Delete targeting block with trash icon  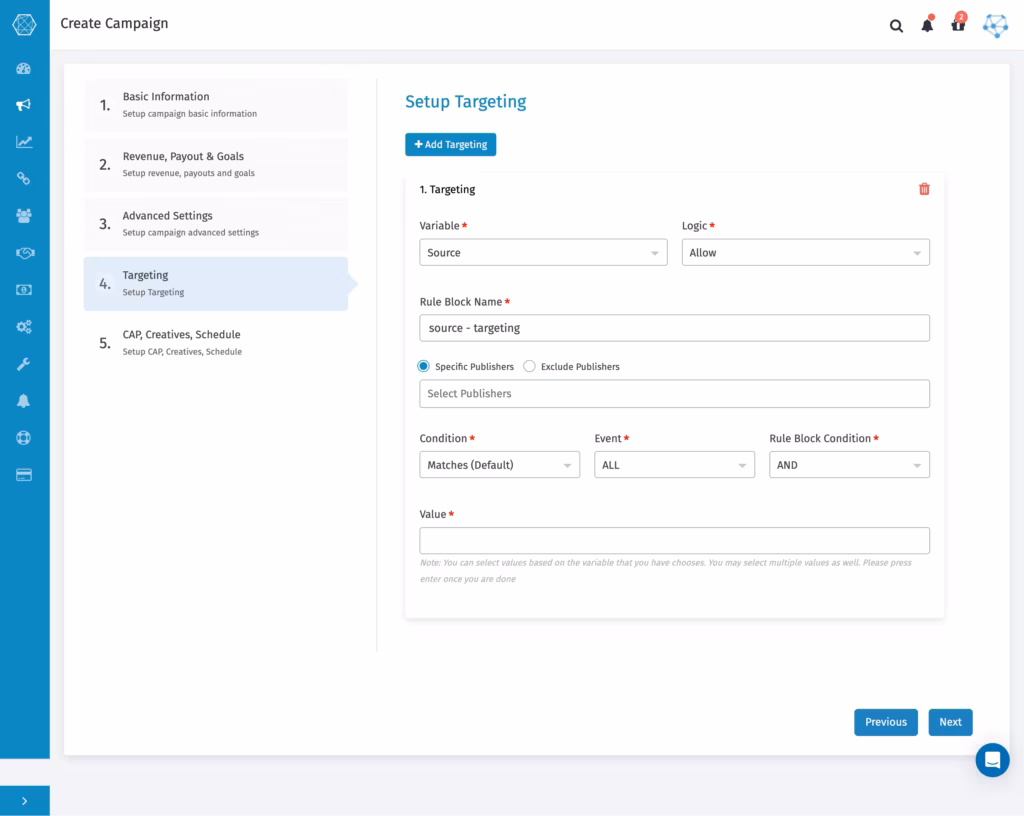coord(924,189)
